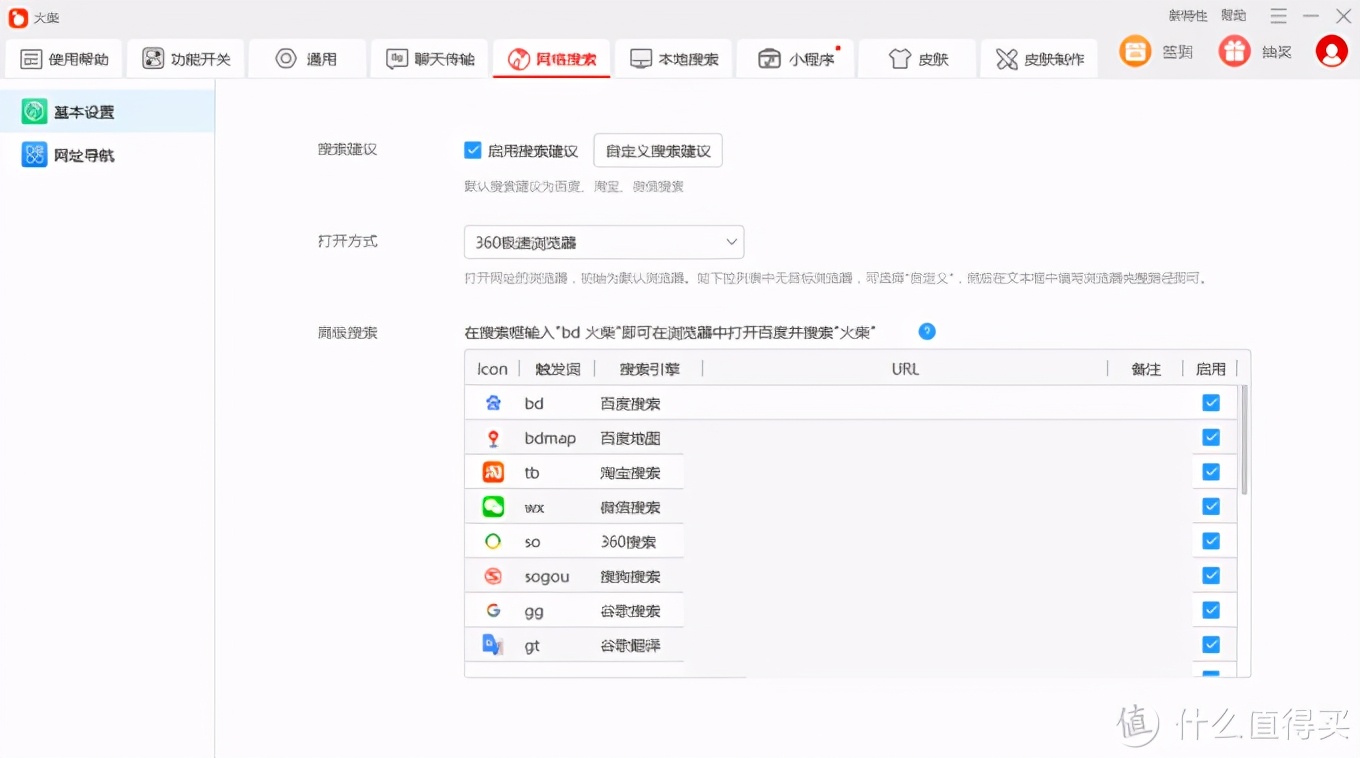This screenshot has height=758, width=1360.
Task: Open the 360极速浏览器 dropdown
Action: [603, 242]
